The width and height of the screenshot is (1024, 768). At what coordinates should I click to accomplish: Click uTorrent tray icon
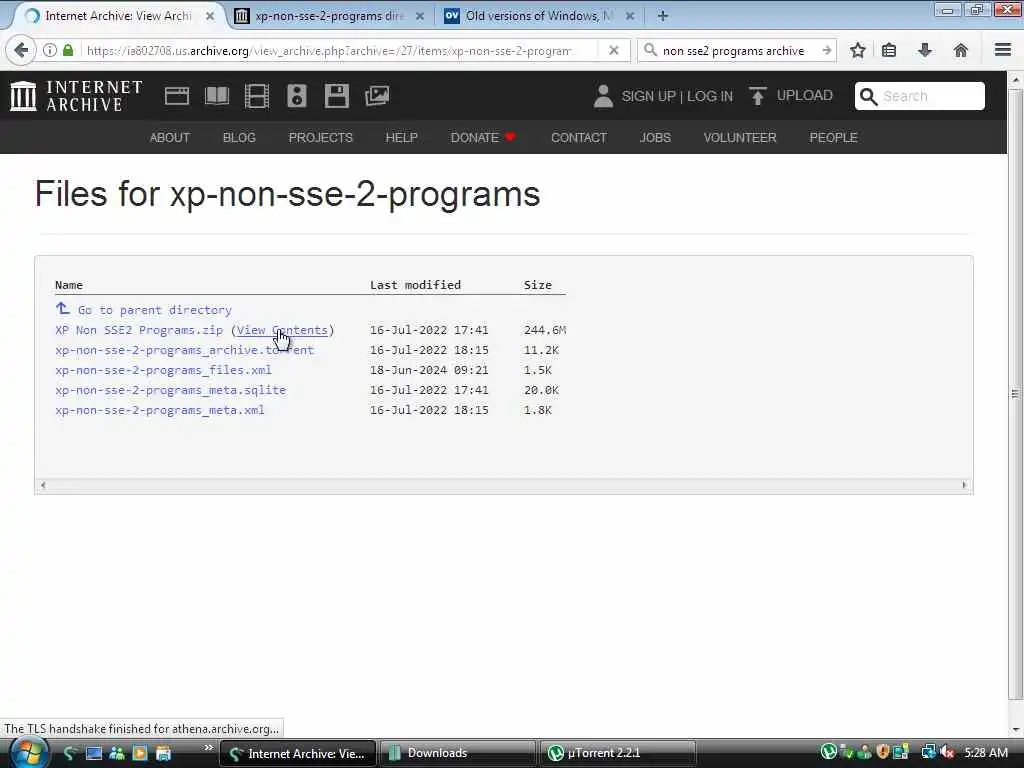[828, 752]
